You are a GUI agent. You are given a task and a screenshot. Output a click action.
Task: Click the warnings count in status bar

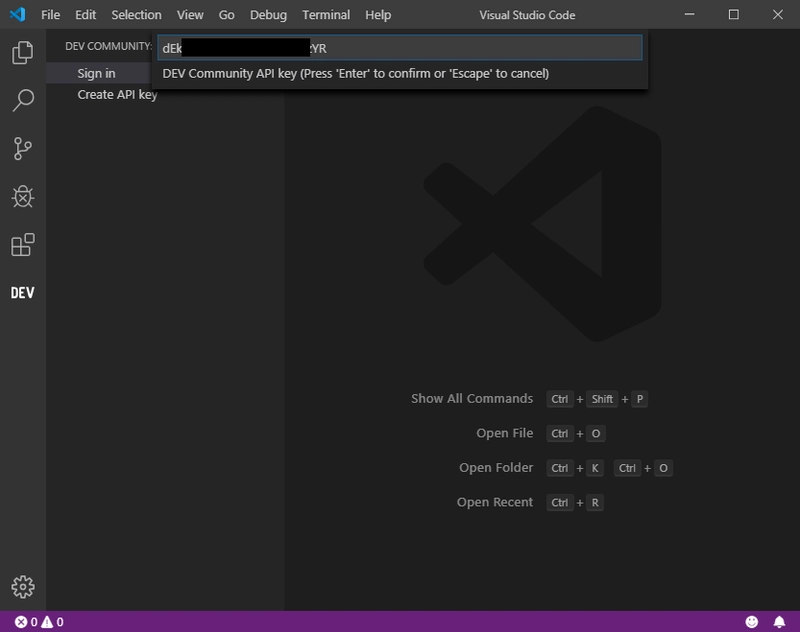pos(53,622)
